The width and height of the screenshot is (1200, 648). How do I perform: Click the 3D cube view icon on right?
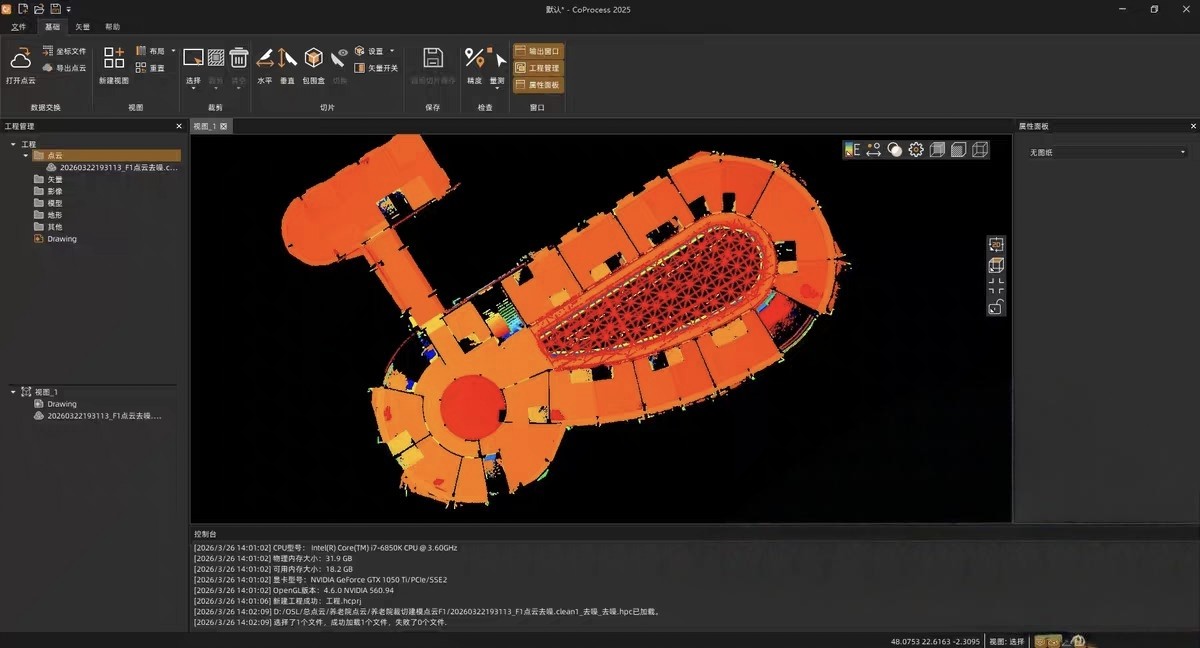tap(996, 265)
